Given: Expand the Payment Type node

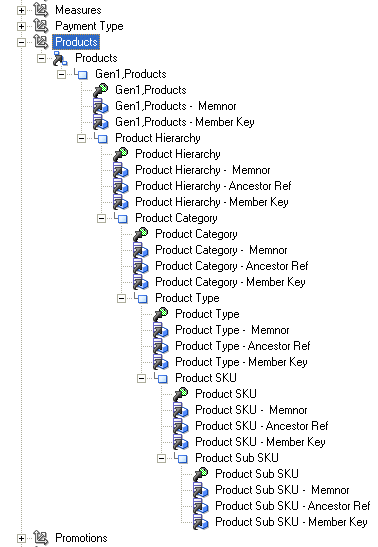Looking at the screenshot, I should (x=21, y=26).
